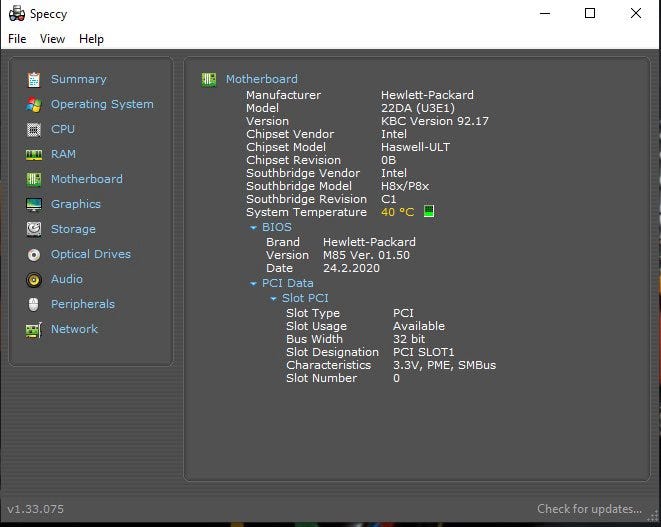661x527 pixels.
Task: Open the Help menu
Action: (x=91, y=39)
